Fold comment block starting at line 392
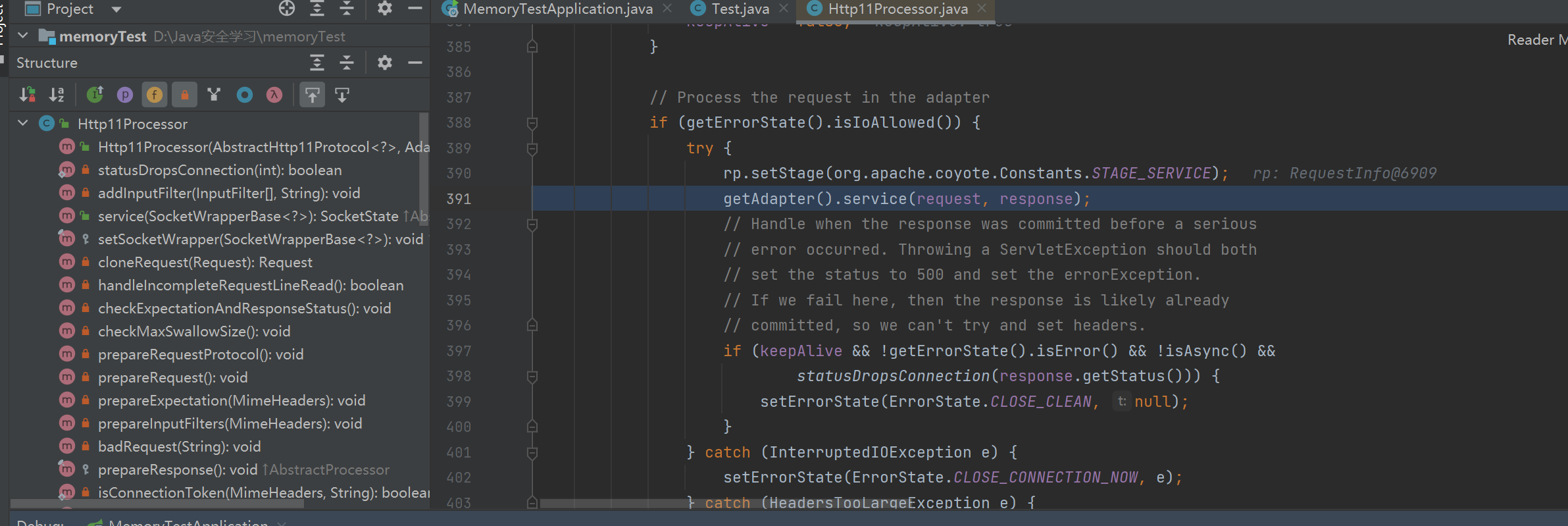 532,224
